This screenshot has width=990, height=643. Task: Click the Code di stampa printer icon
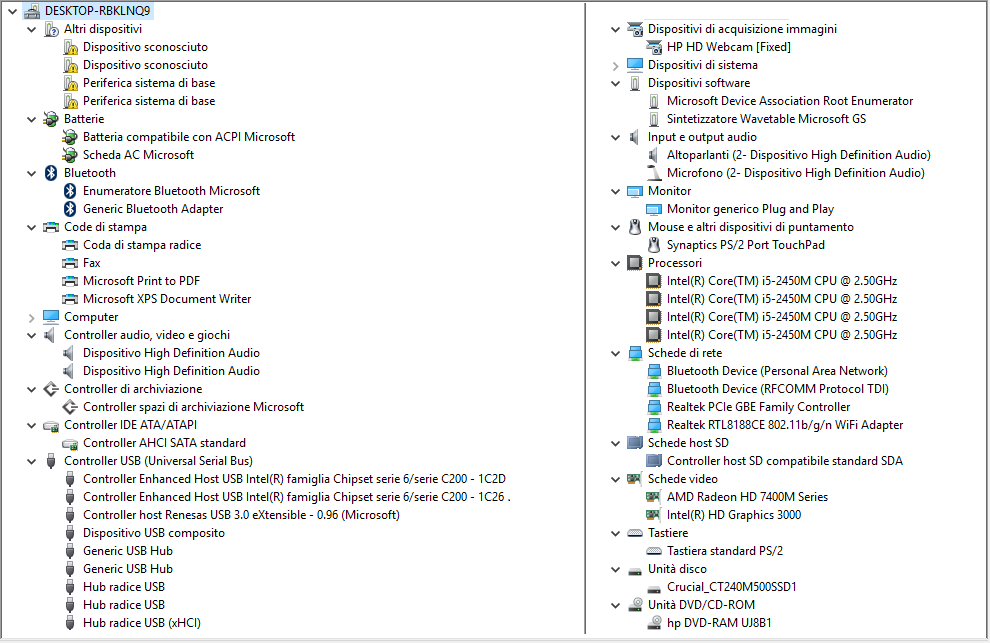coord(51,227)
